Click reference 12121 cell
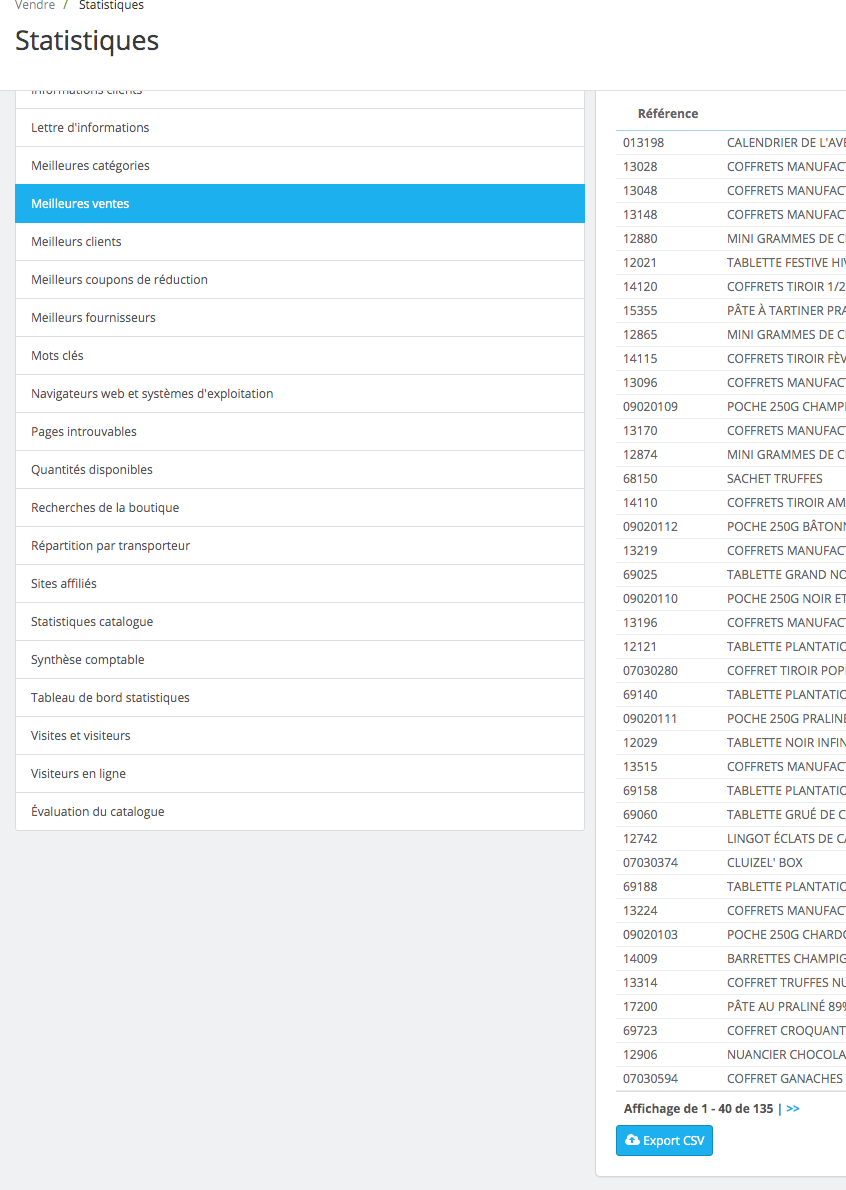 [x=640, y=647]
